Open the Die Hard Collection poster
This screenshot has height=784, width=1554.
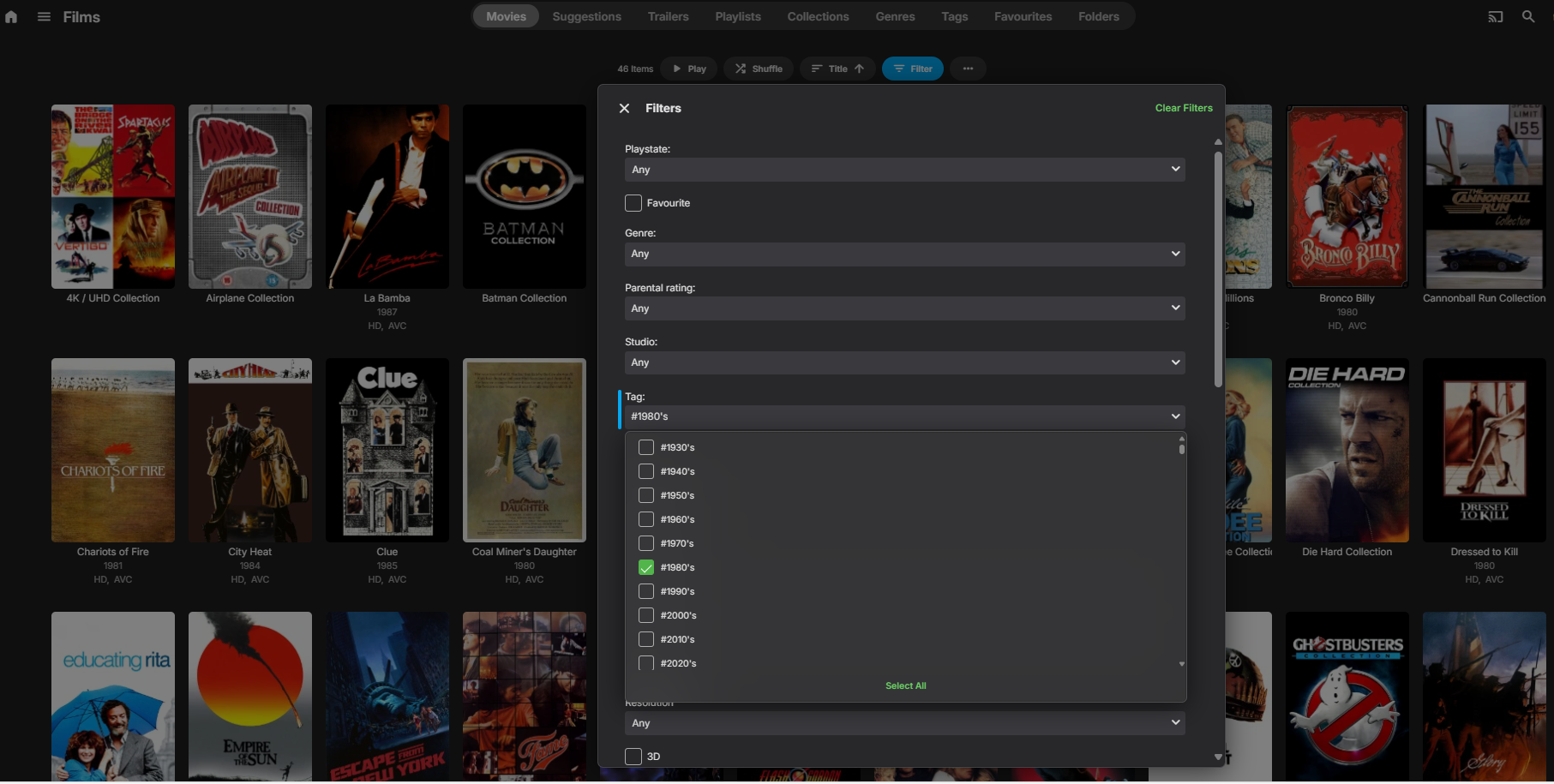(x=1347, y=451)
